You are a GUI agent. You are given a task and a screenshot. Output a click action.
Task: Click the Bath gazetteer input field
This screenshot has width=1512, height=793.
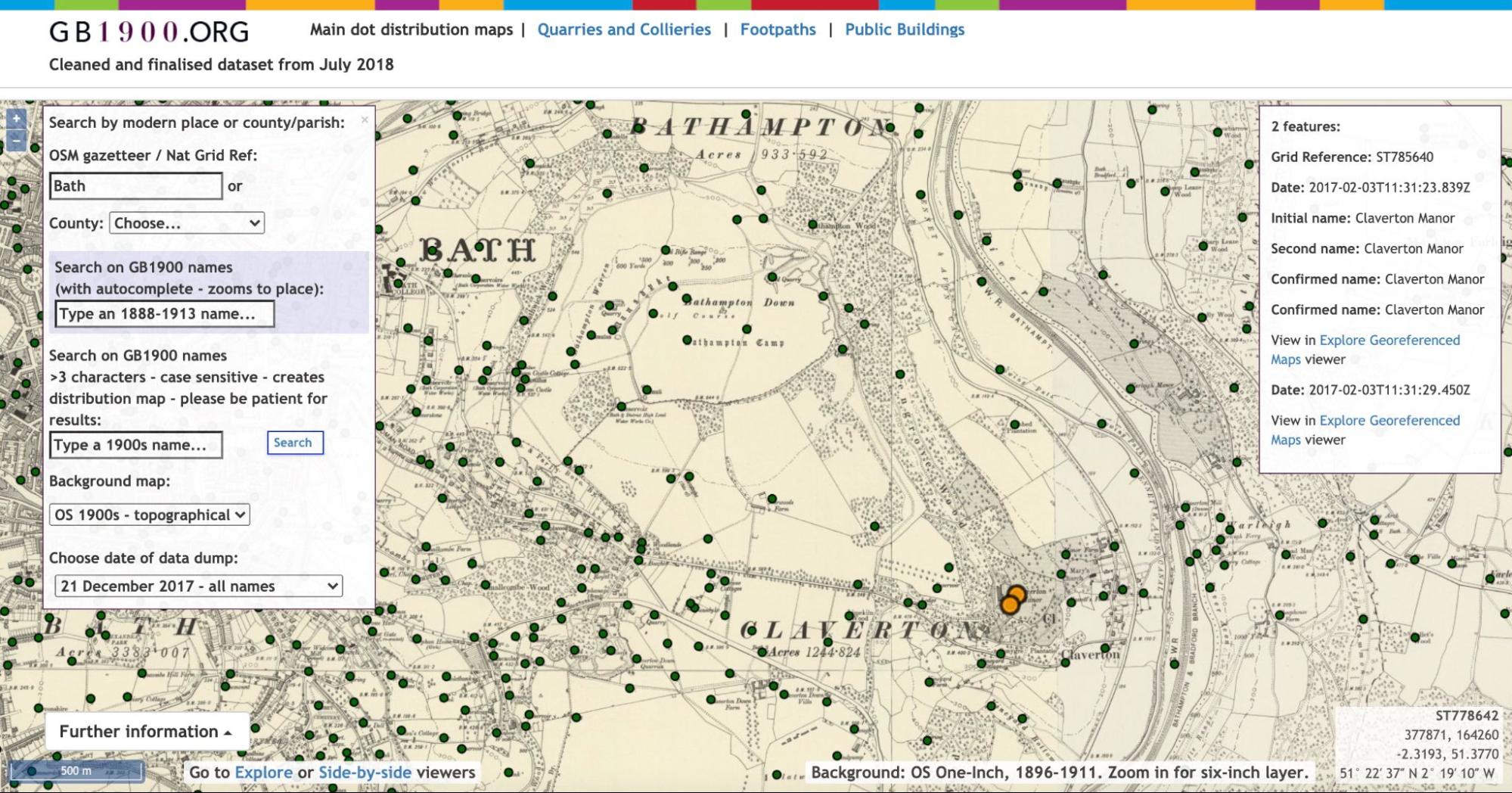point(135,185)
